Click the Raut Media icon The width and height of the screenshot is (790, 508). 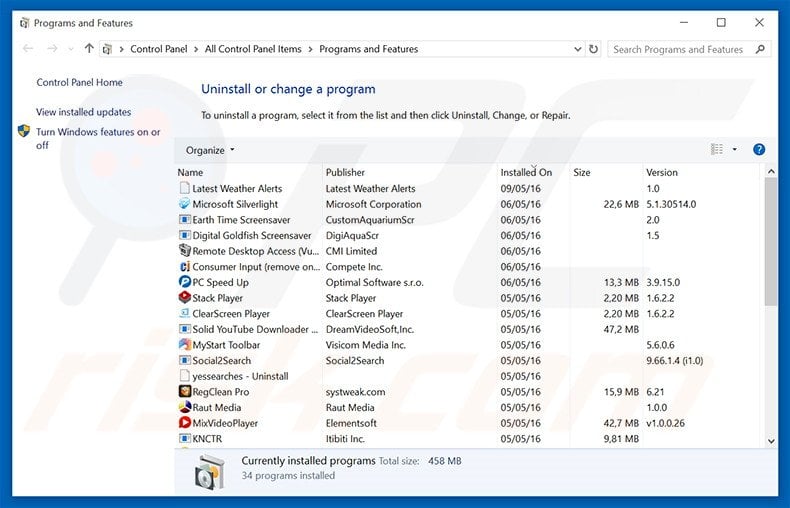(184, 407)
